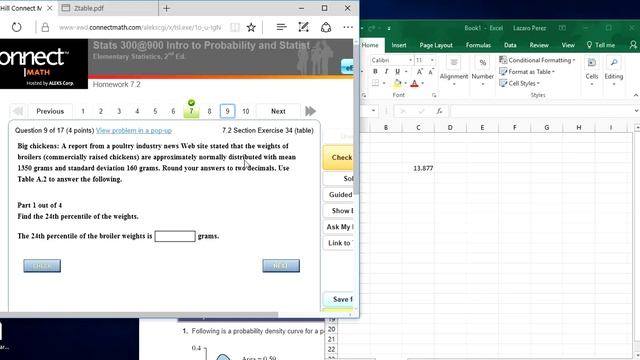Switch to Excel Insert tab
640x360 pixels.
tap(399, 45)
